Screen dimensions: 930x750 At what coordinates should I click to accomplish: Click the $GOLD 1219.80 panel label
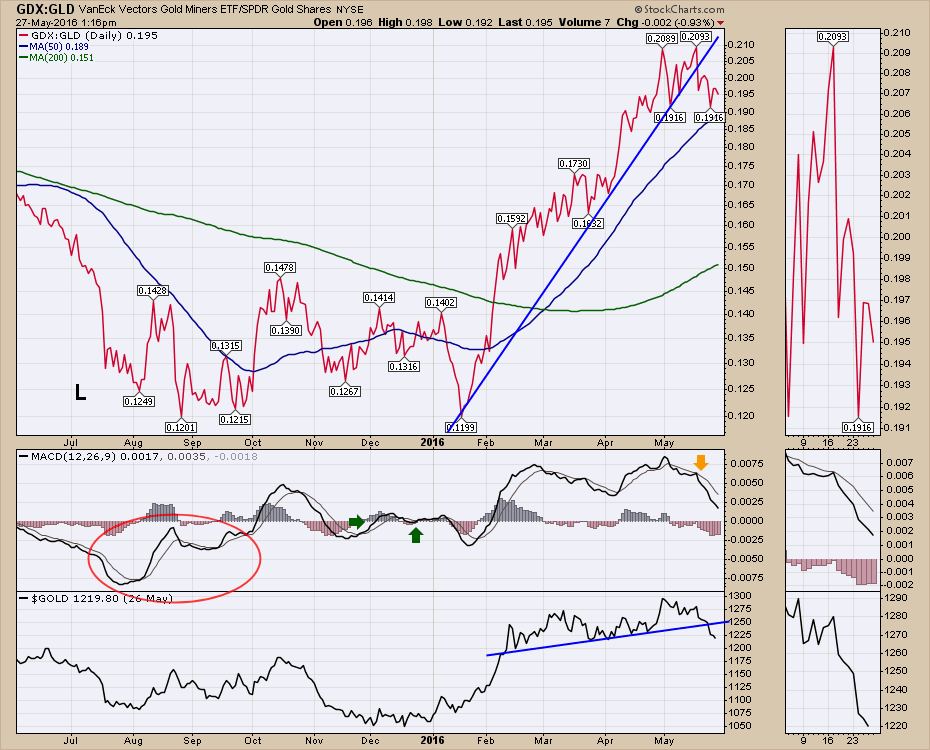pos(96,598)
